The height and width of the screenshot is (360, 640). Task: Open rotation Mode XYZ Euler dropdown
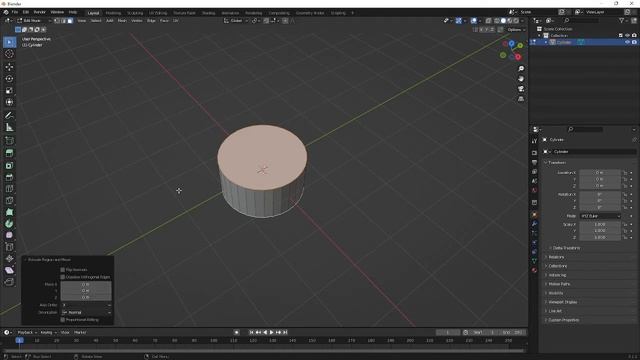pos(600,216)
